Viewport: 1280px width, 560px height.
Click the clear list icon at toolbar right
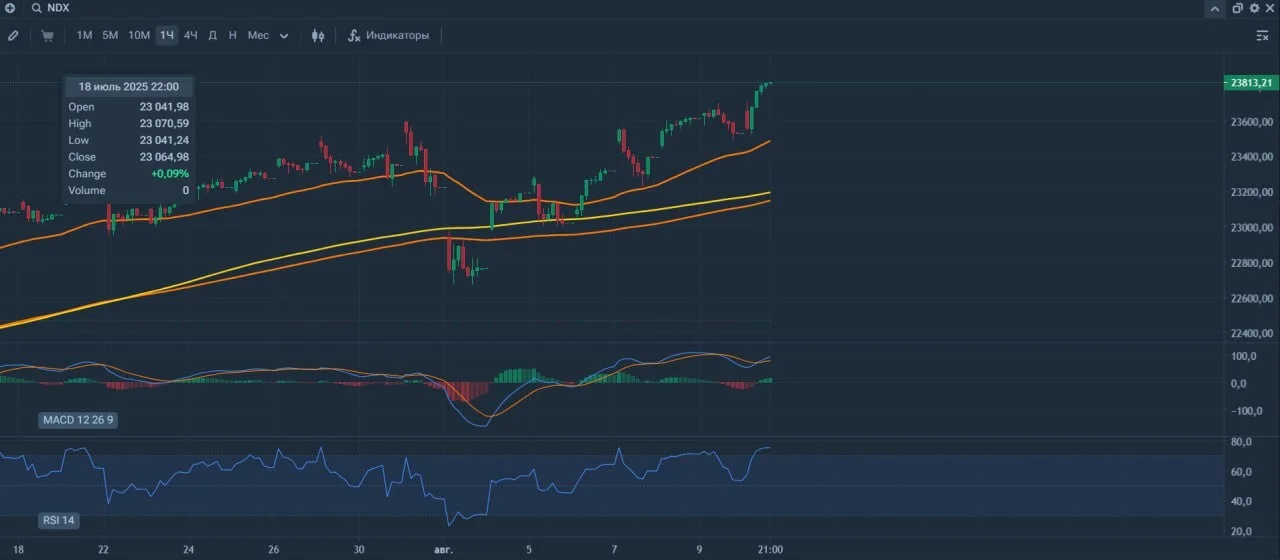(x=1262, y=35)
